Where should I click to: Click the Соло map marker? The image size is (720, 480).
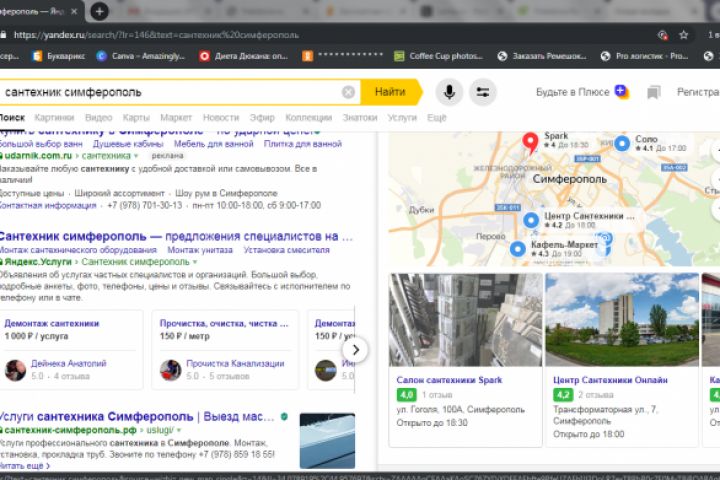point(622,143)
